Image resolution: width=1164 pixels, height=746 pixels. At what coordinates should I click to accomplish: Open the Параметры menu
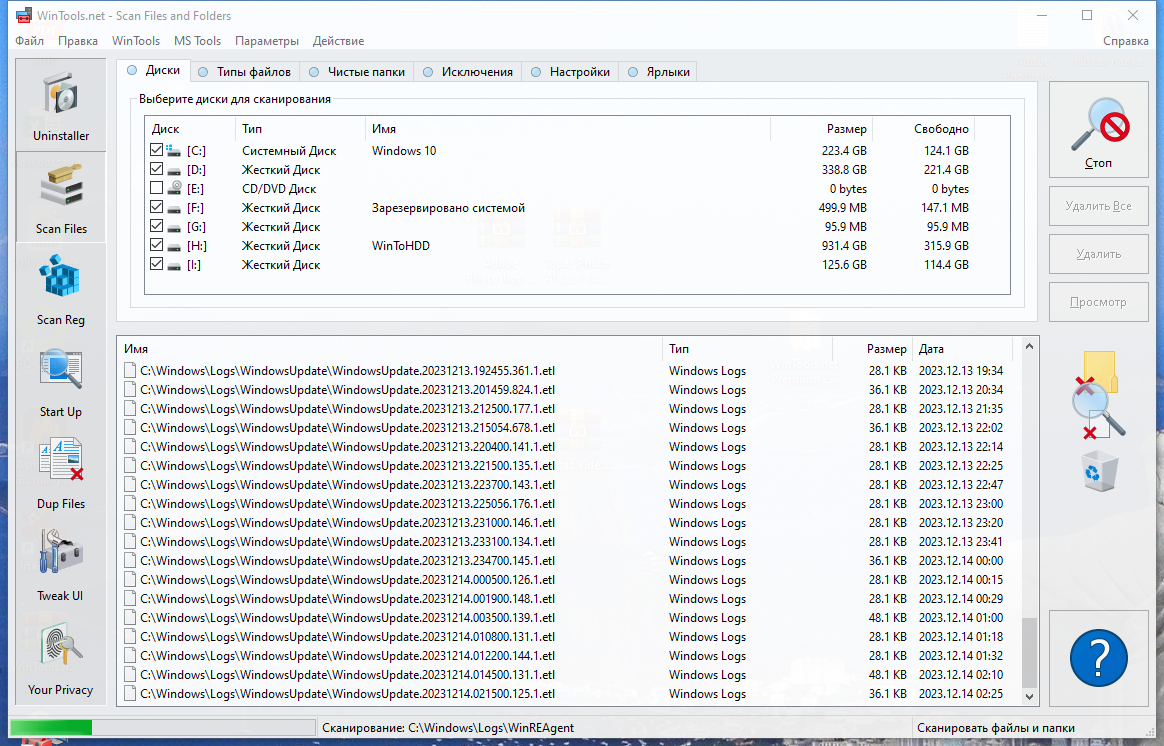[x=267, y=41]
